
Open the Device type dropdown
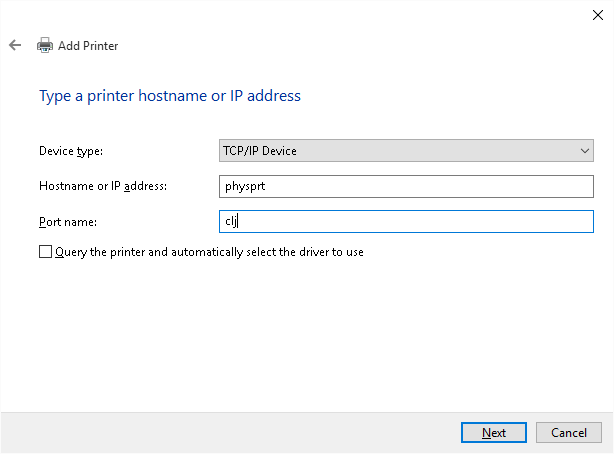(405, 151)
